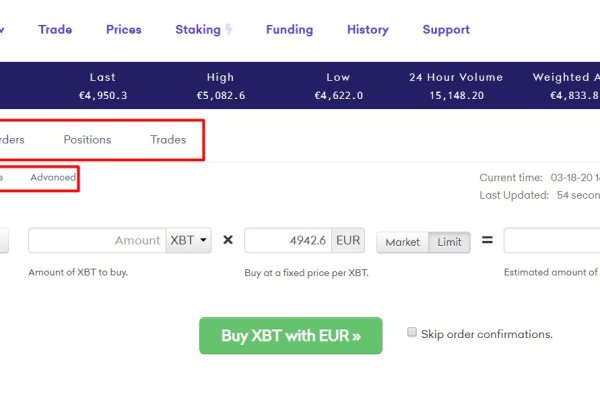
Task: Click the 24 Hour Volume ticker value
Action: [x=455, y=95]
